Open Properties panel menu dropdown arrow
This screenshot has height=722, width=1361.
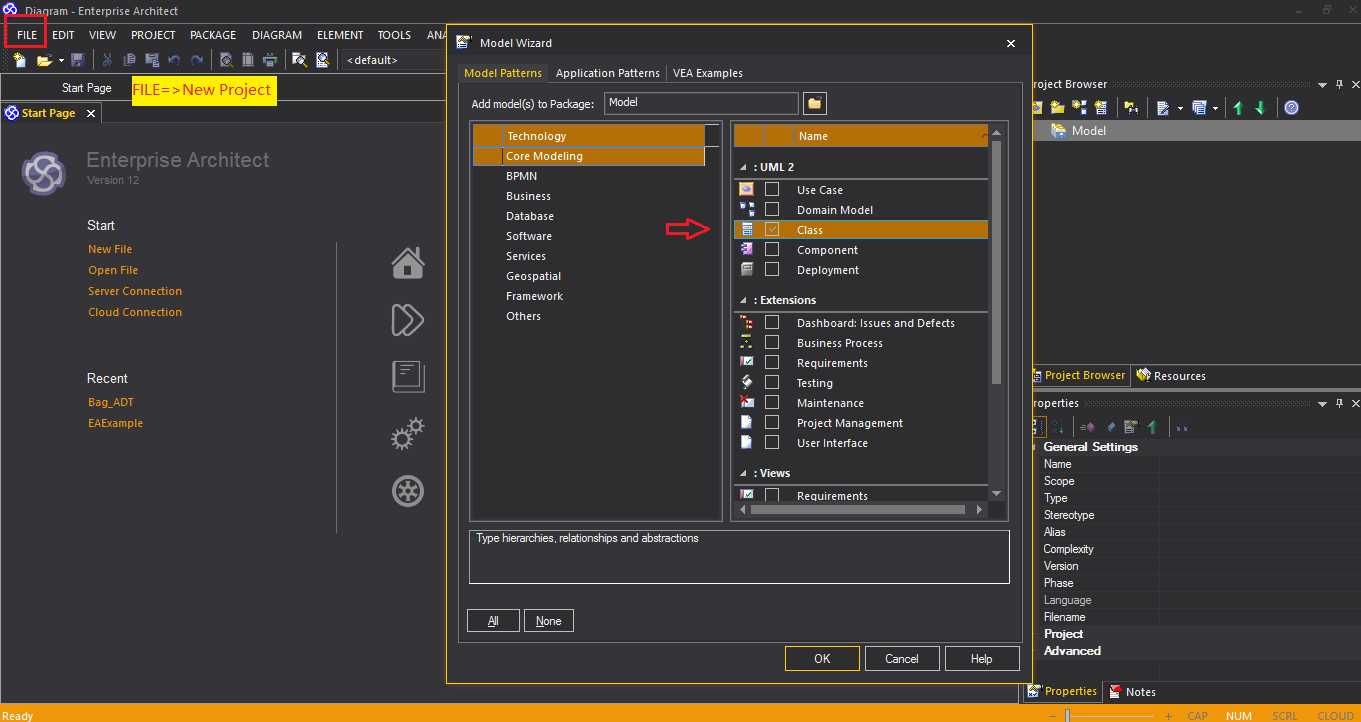[1322, 403]
